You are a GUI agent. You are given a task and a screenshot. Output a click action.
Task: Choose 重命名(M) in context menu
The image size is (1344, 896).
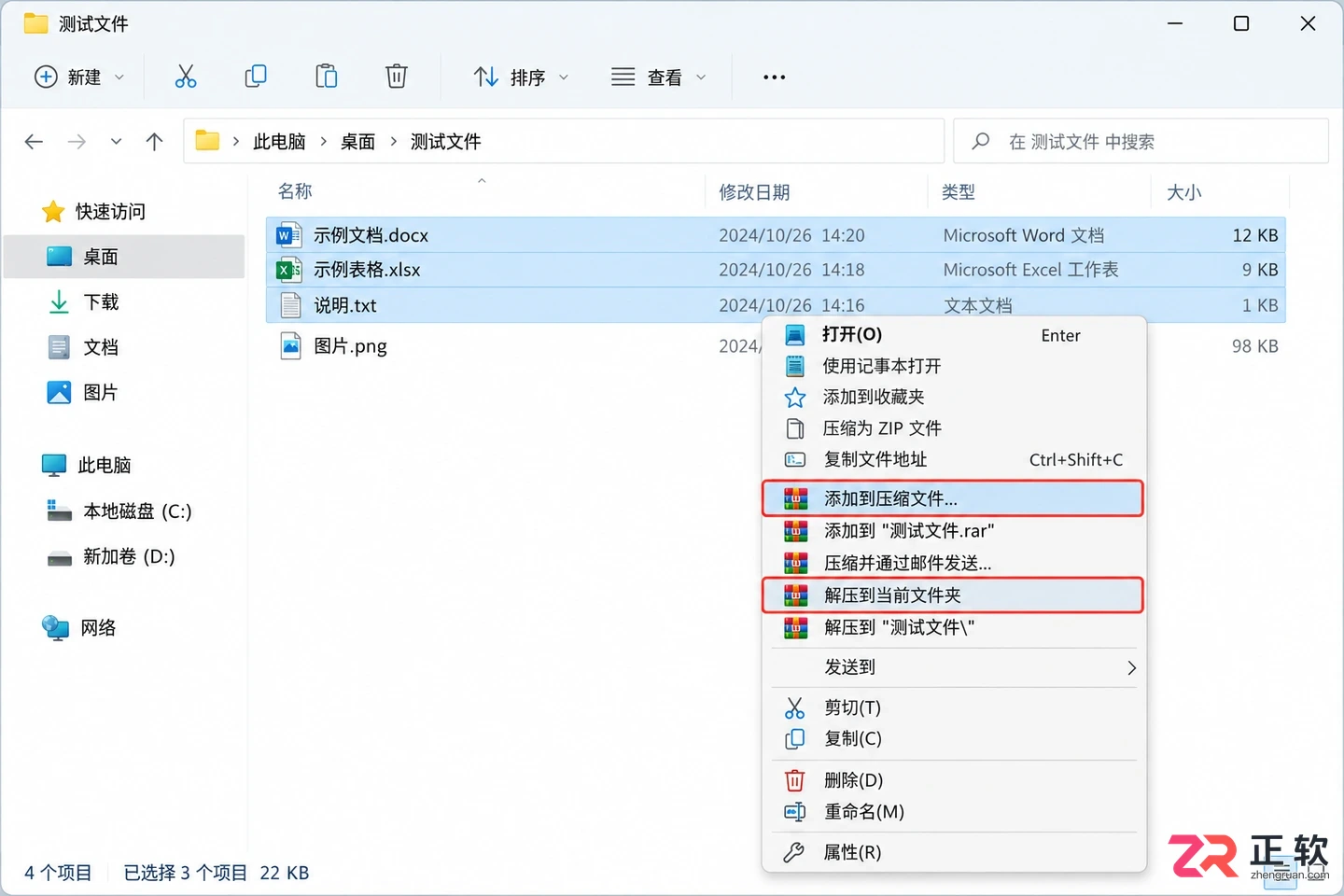954,812
